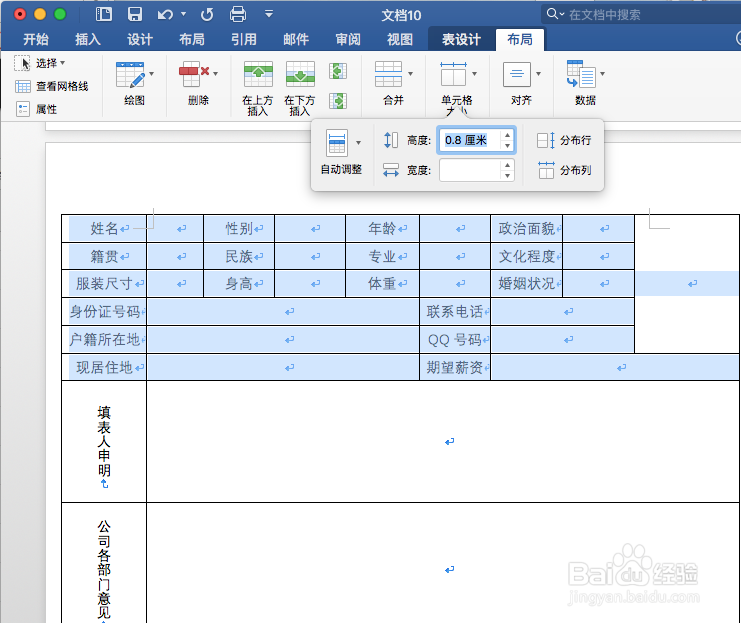The image size is (741, 623).
Task: Open the 插入 ribbon tab
Action: click(x=88, y=39)
